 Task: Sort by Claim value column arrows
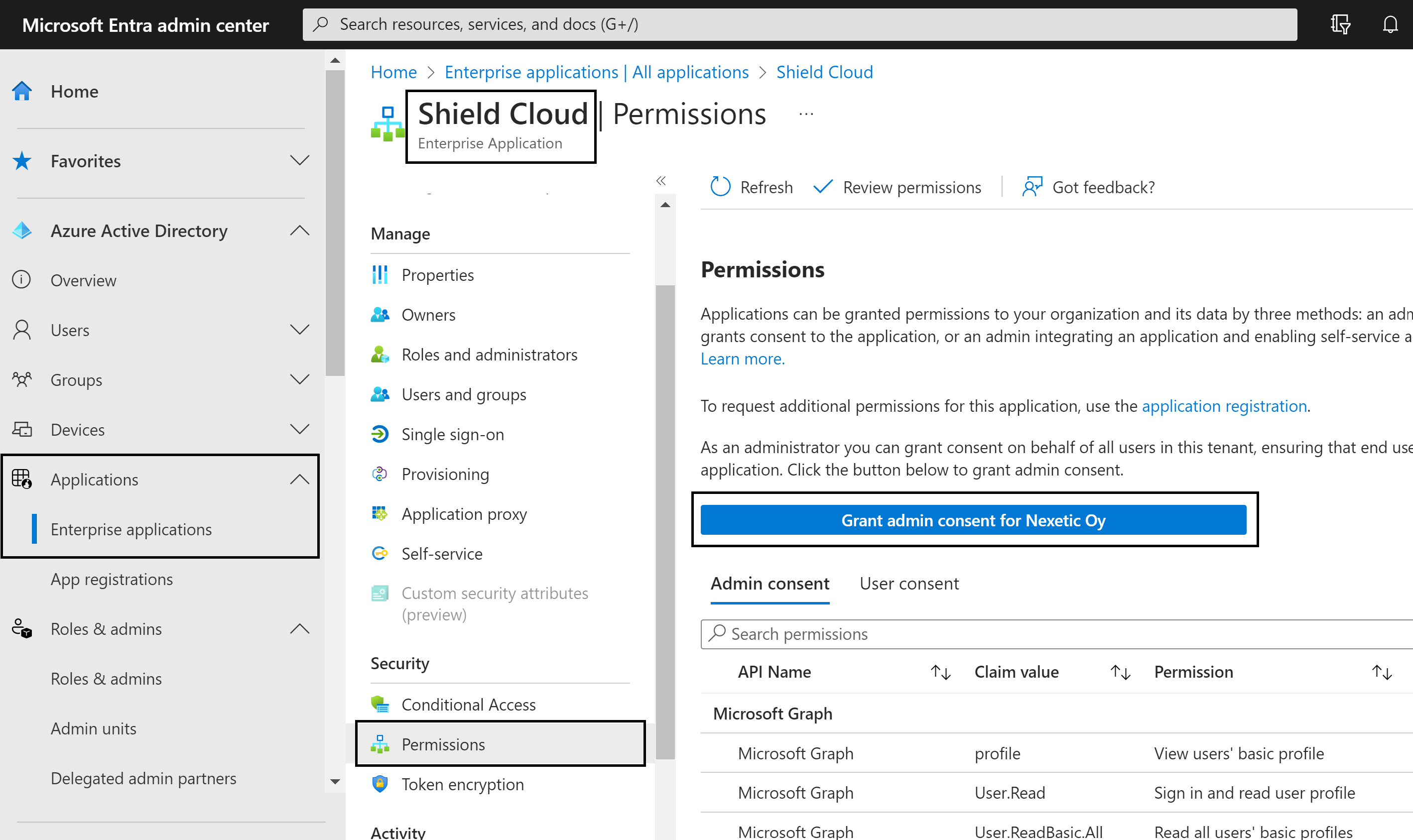1120,672
